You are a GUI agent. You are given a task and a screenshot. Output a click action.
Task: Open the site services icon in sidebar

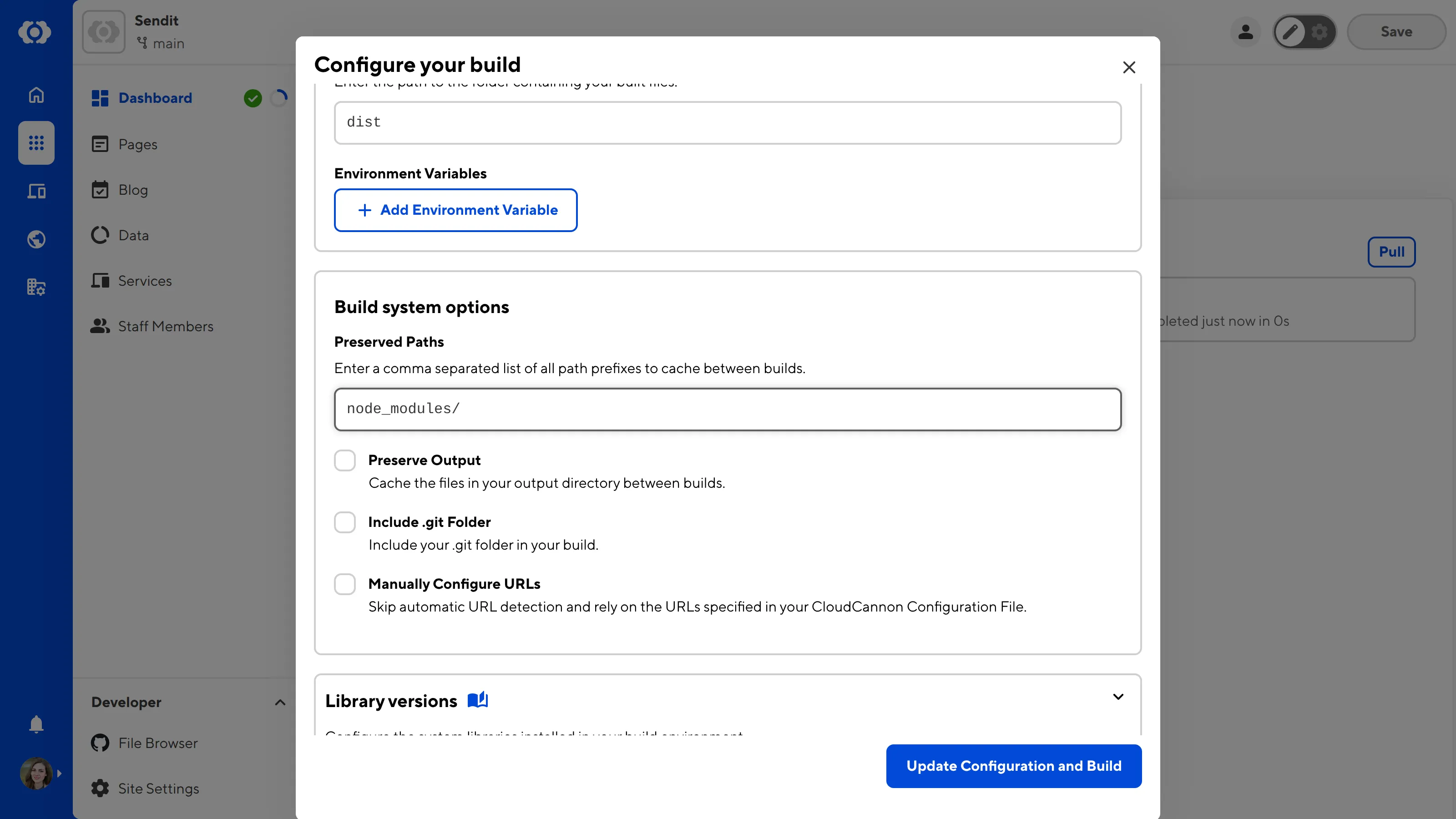[35, 287]
